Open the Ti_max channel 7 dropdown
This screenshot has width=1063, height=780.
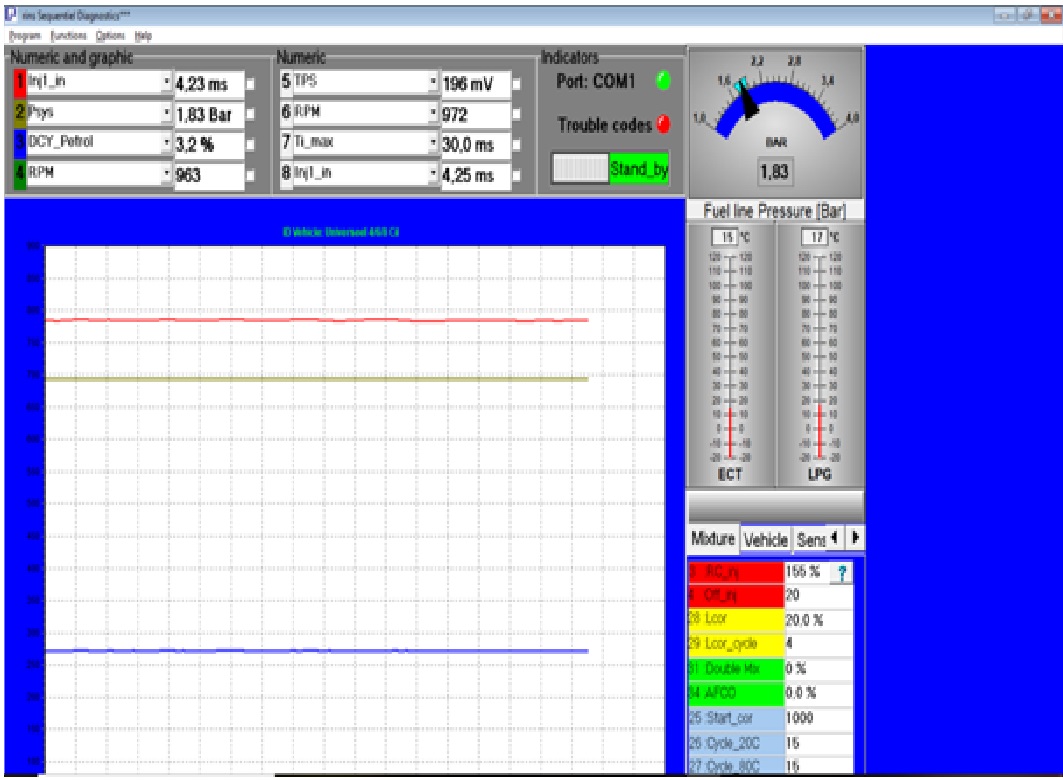coord(433,143)
